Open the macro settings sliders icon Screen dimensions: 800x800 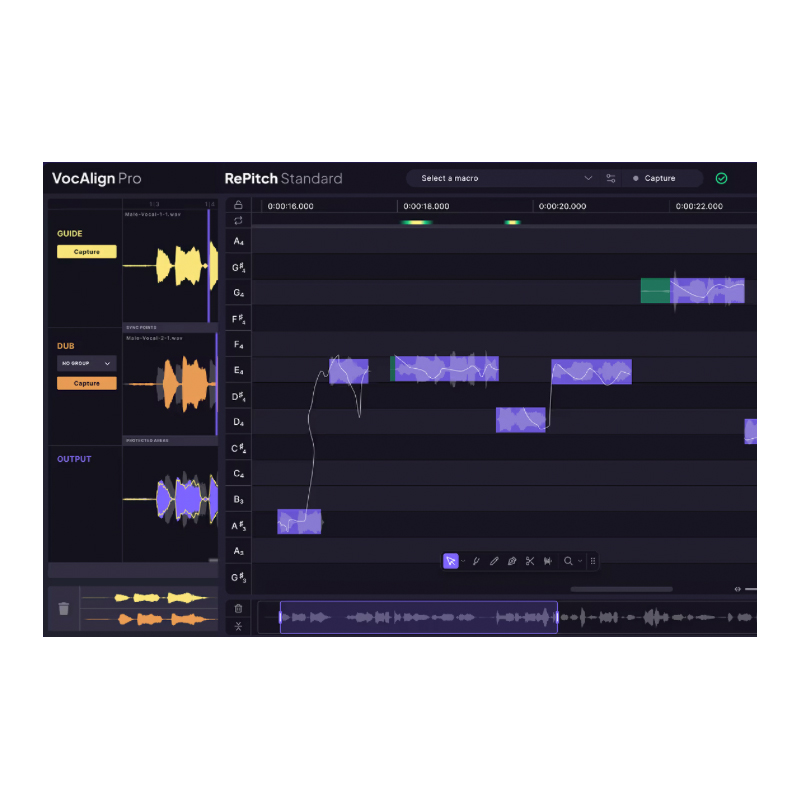(x=610, y=178)
